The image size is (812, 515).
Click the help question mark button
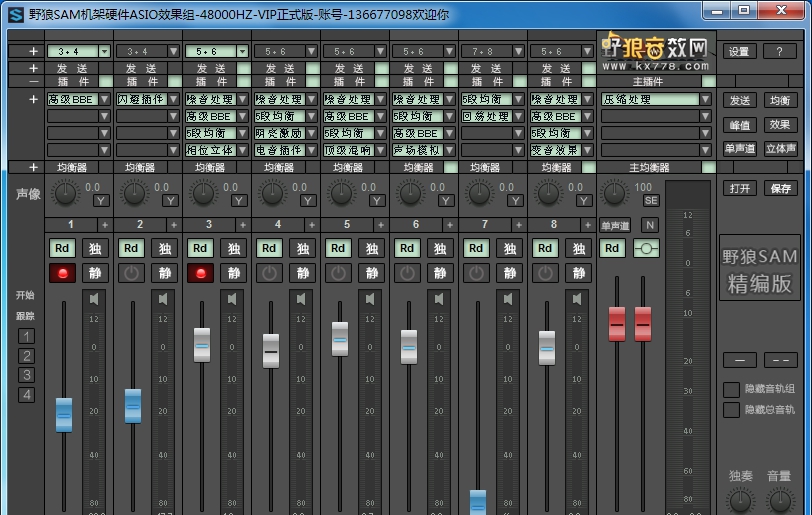click(x=779, y=52)
